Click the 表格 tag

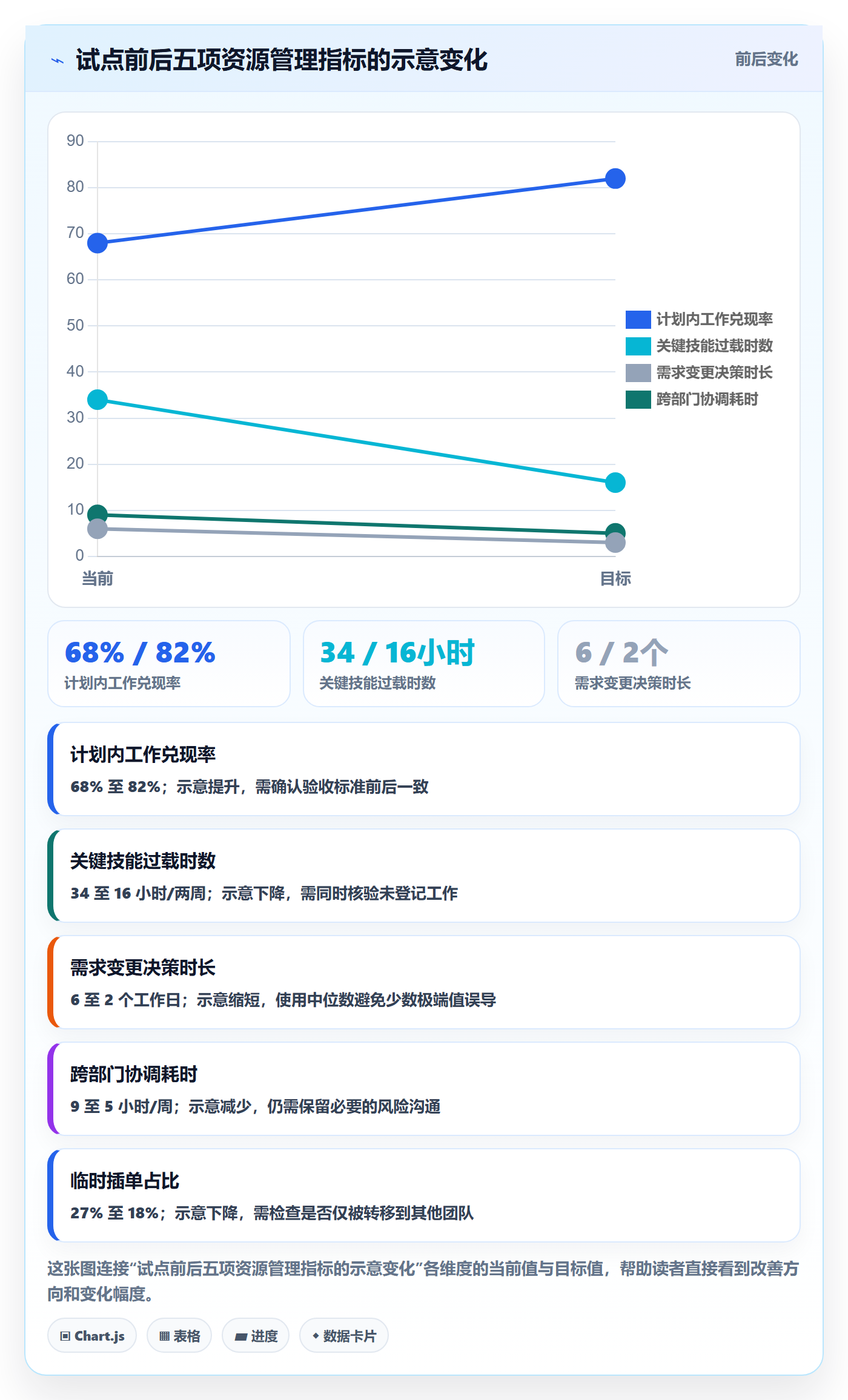(179, 1335)
